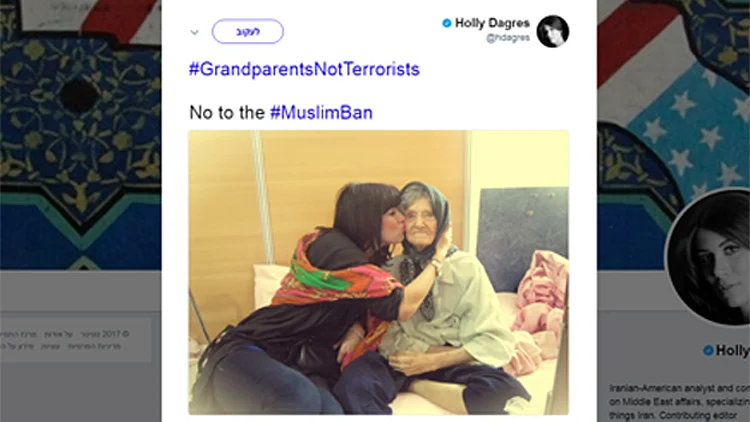Open the large profile picture behind the overlay

tap(710, 256)
